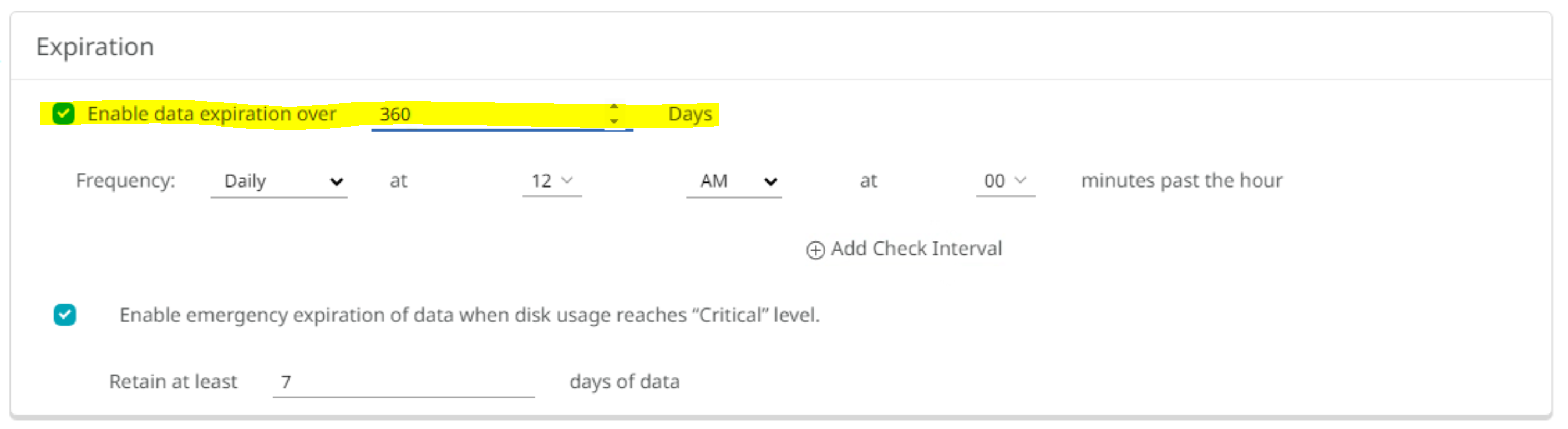Click the highlighted Days unit label
Viewport: 1568px width, 429px height.
[x=689, y=114]
